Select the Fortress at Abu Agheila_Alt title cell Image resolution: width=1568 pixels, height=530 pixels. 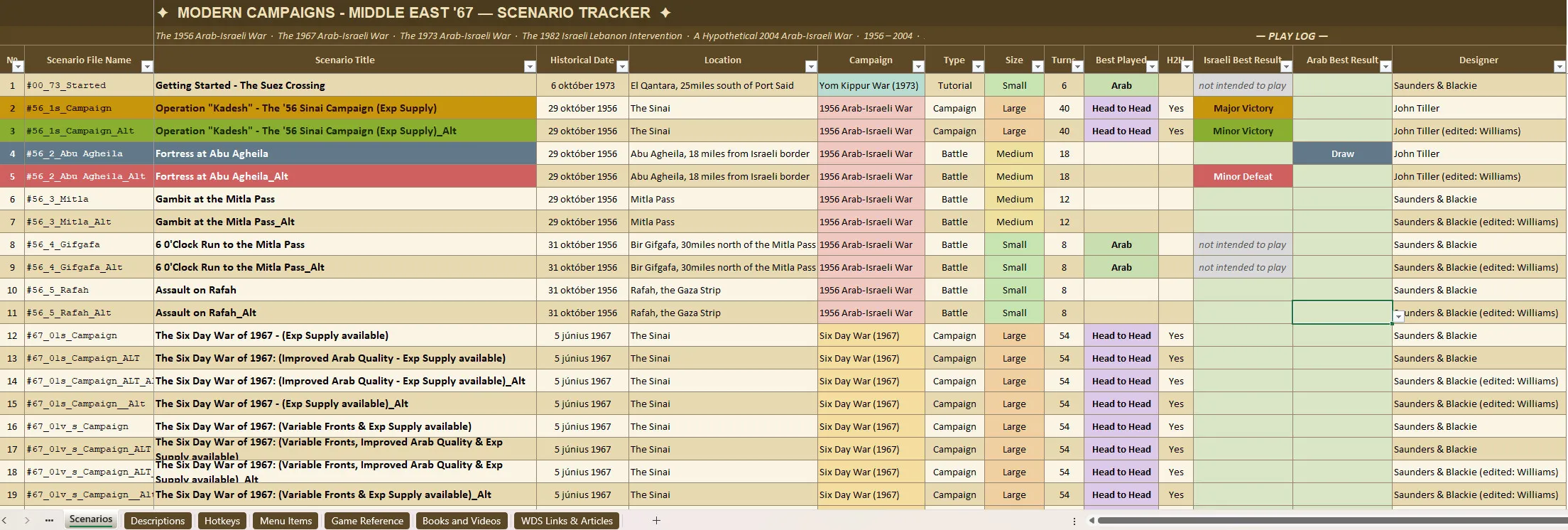(x=345, y=176)
